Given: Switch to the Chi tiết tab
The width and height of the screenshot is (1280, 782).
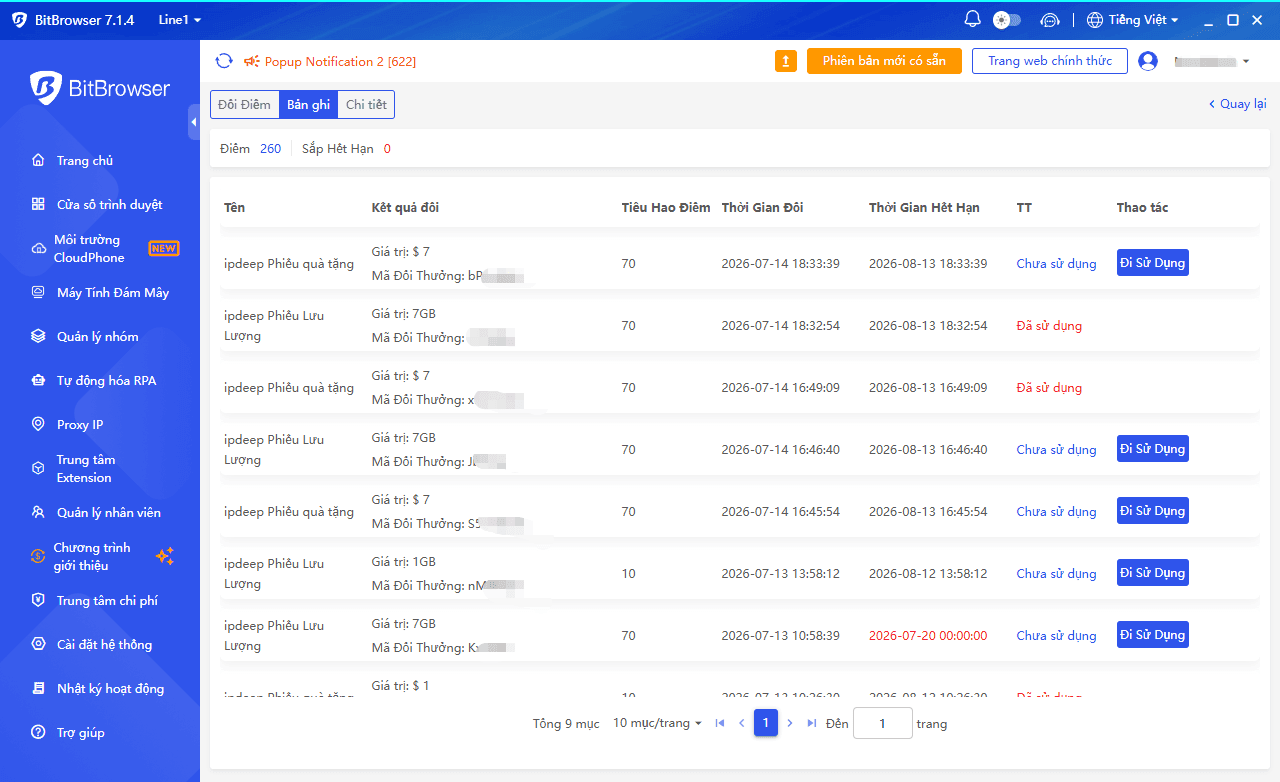Looking at the screenshot, I should tap(366, 105).
